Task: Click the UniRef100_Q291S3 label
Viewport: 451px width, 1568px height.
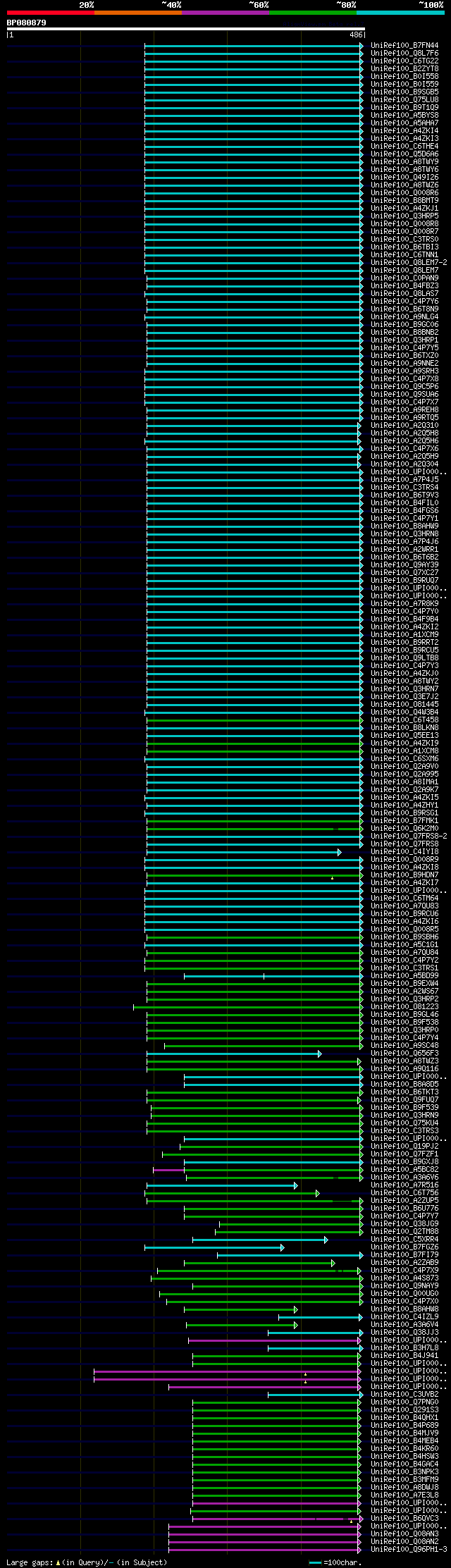Action: 404,1409
